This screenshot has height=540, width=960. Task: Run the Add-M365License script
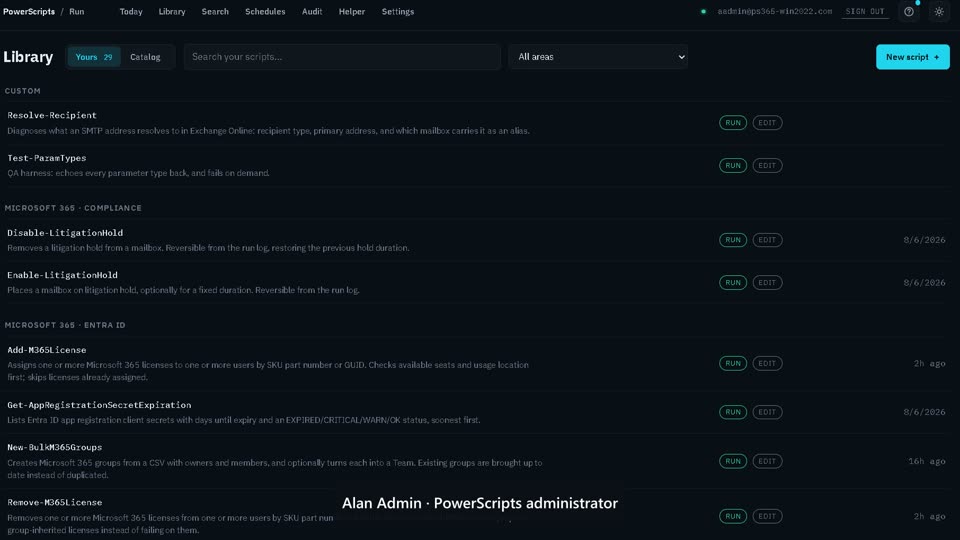coord(733,364)
